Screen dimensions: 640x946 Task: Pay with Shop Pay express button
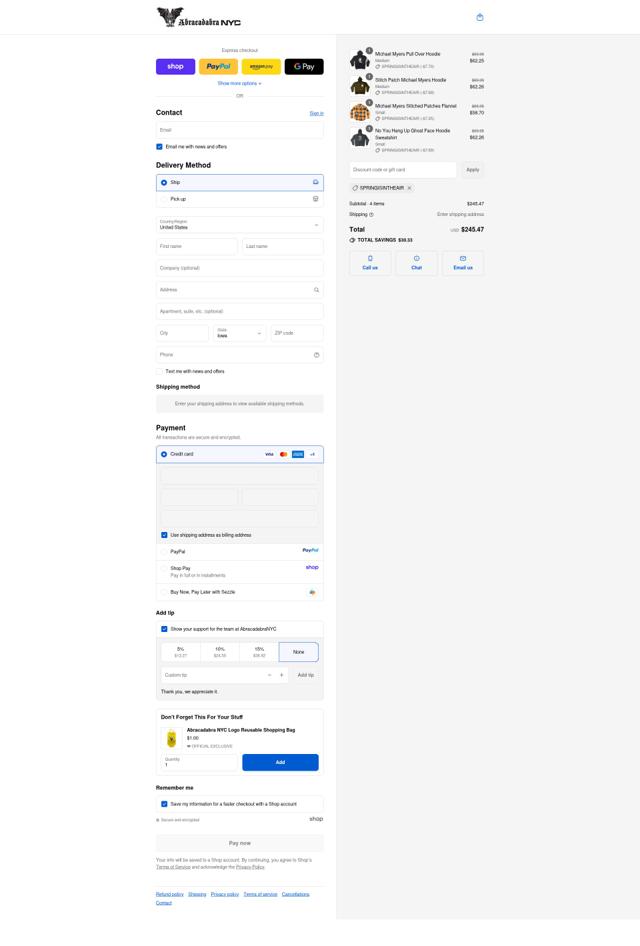point(176,66)
